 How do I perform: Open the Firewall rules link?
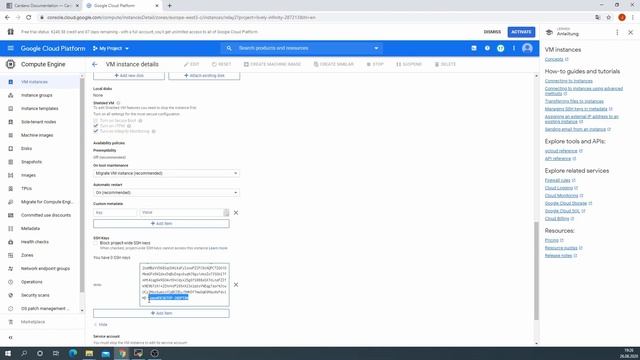(x=558, y=180)
